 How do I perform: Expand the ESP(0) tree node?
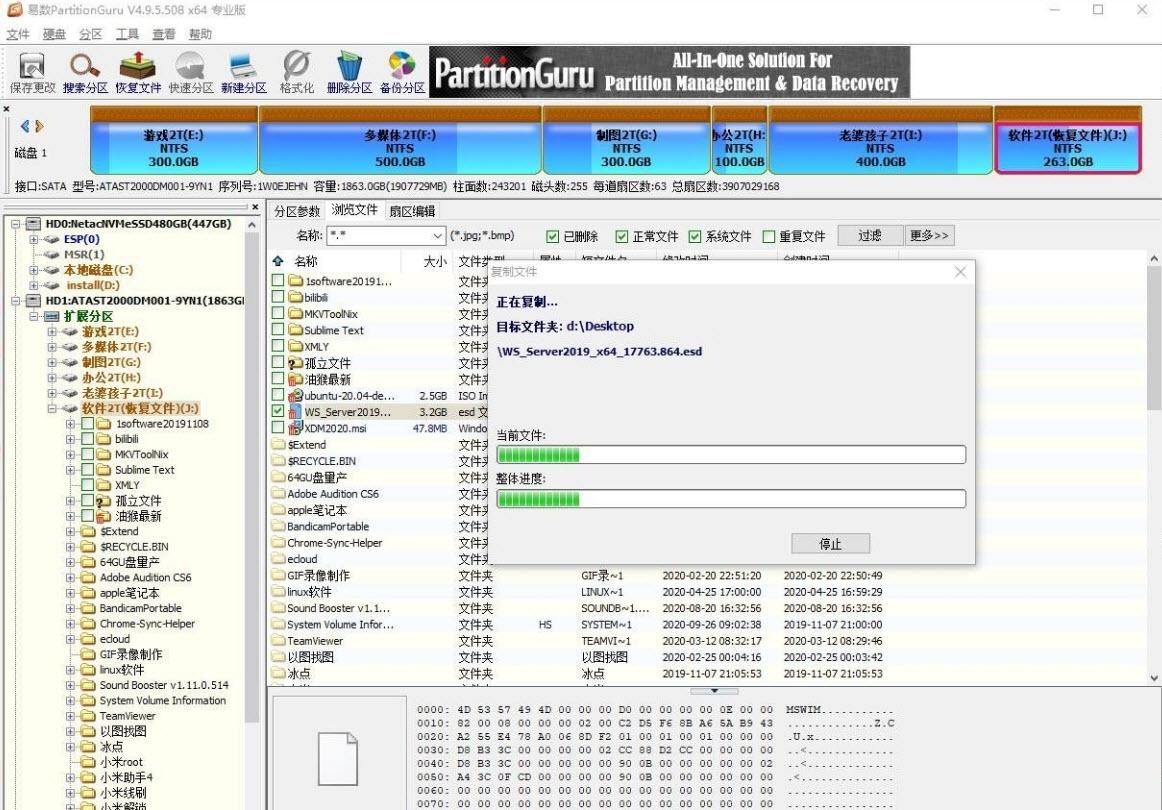click(33, 239)
